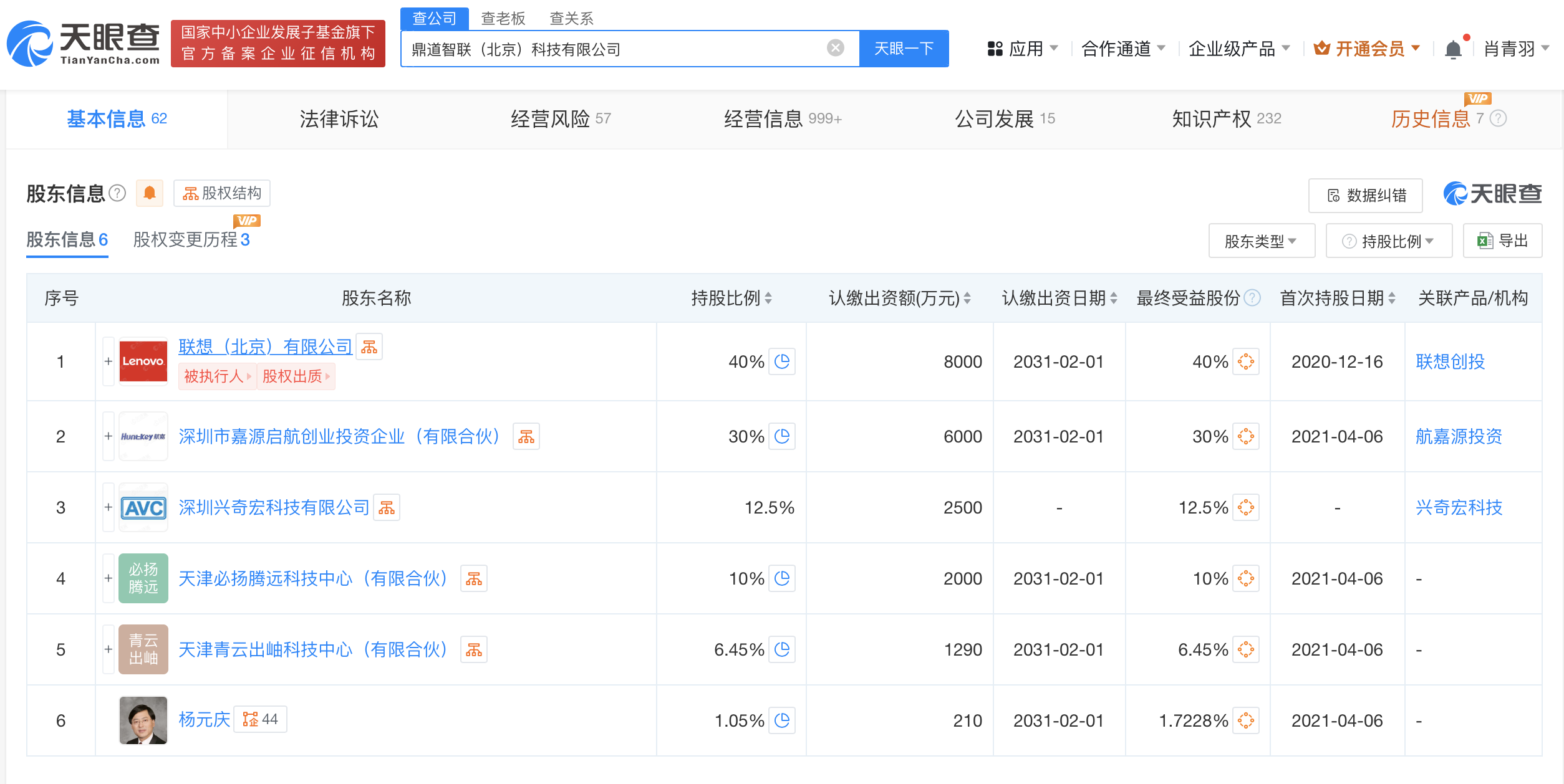Open the 股东类型 filter dropdown
1564x784 pixels.
click(1262, 241)
